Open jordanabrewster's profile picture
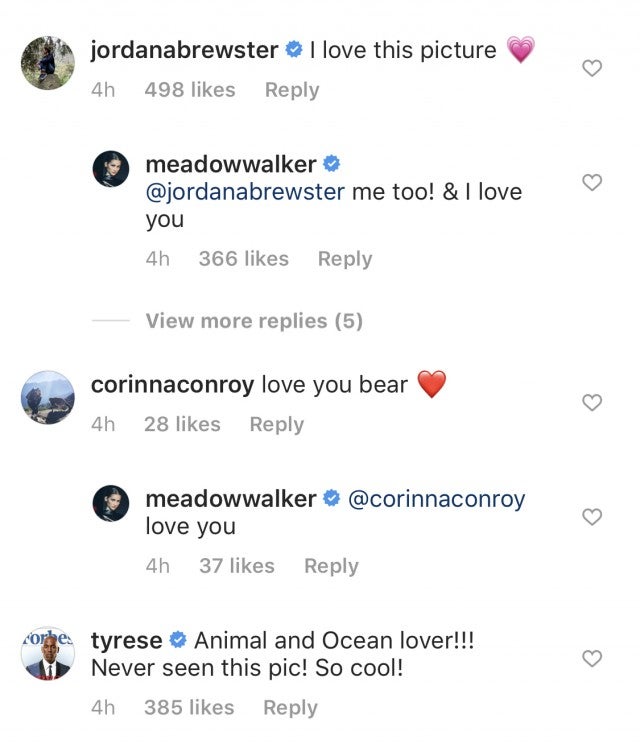 [47, 62]
